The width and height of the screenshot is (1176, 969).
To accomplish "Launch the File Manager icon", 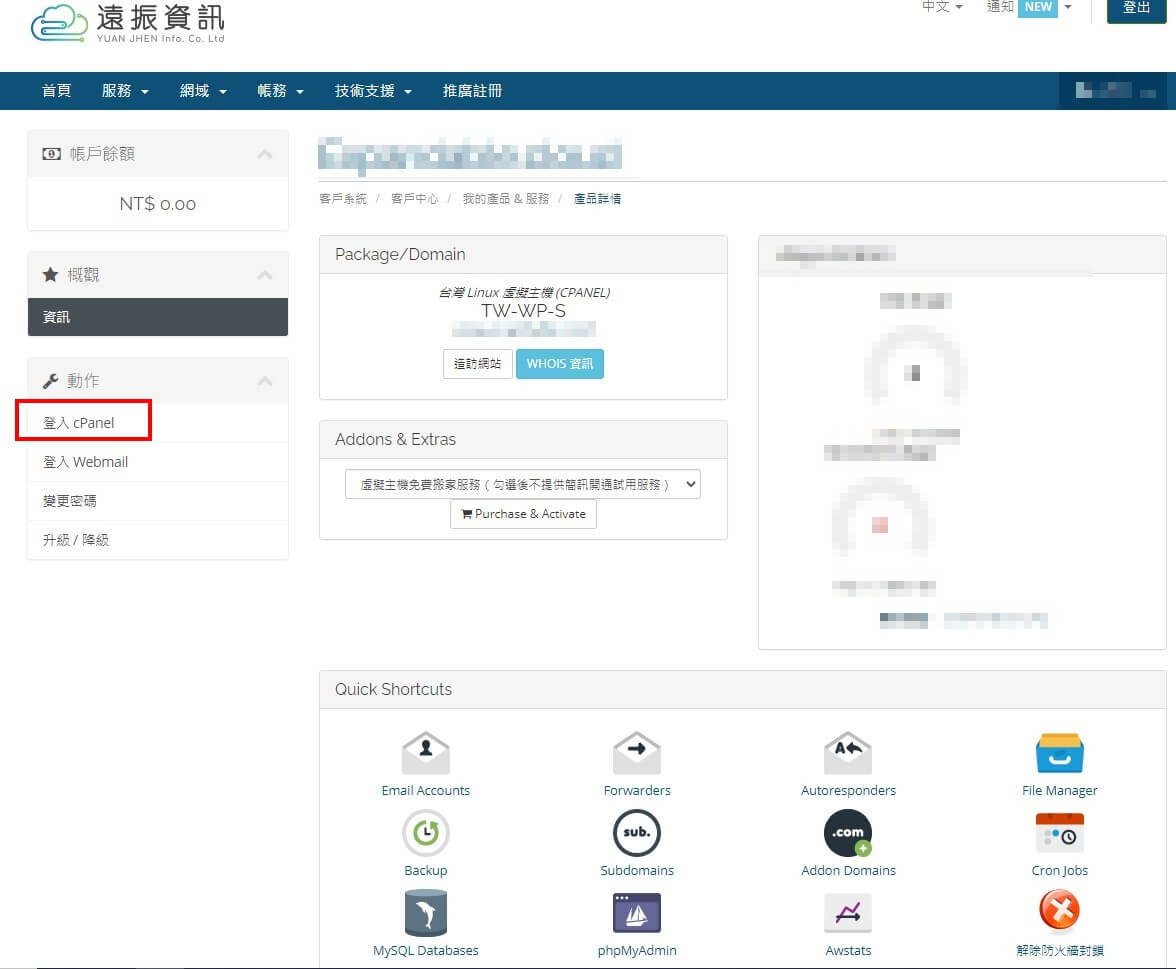I will pos(1059,752).
